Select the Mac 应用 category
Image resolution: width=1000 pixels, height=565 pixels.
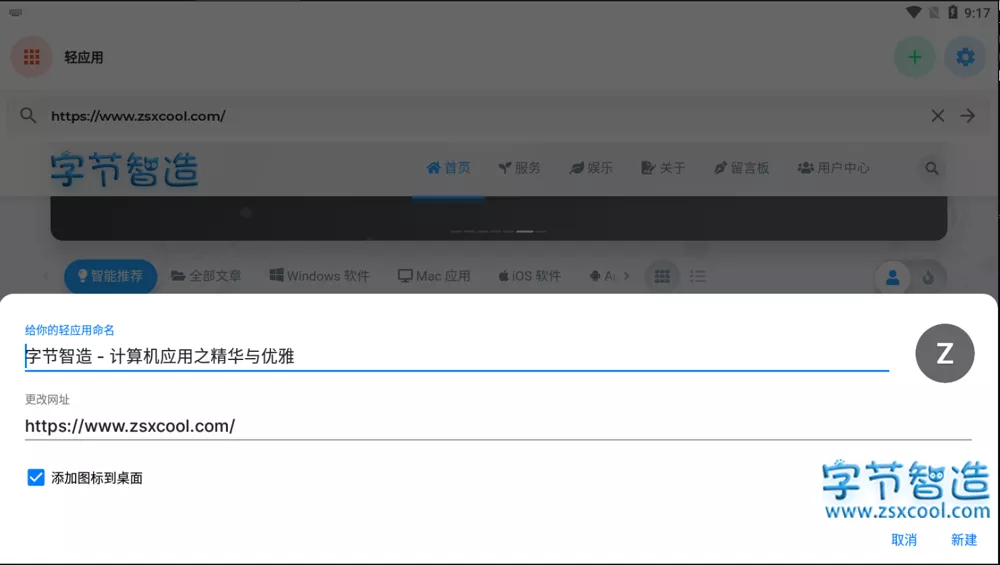coord(434,276)
